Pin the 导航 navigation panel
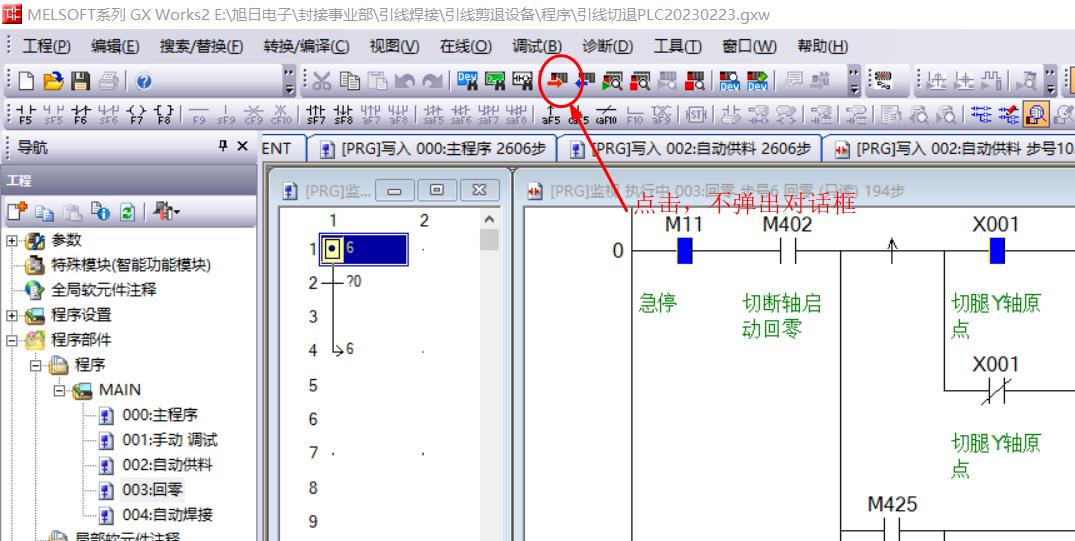The height and width of the screenshot is (541, 1075). (223, 147)
